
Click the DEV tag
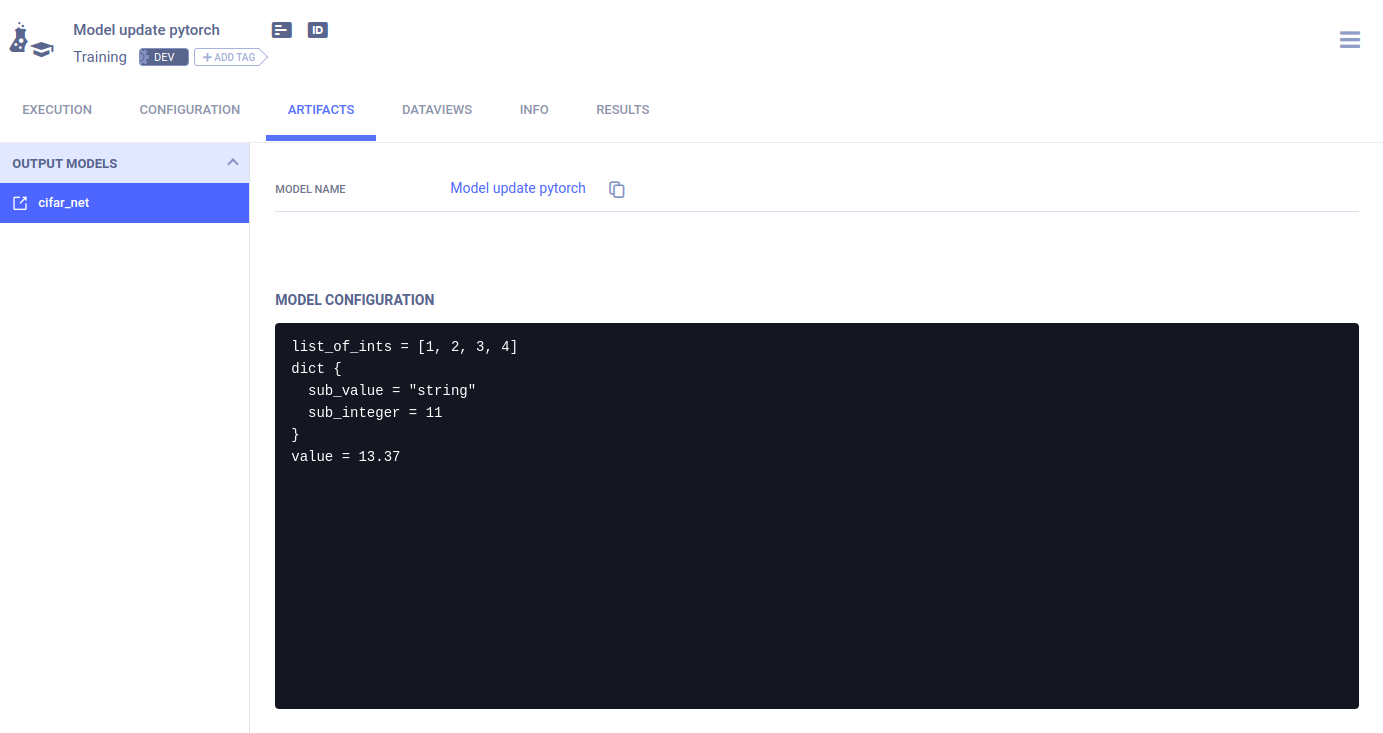[163, 57]
